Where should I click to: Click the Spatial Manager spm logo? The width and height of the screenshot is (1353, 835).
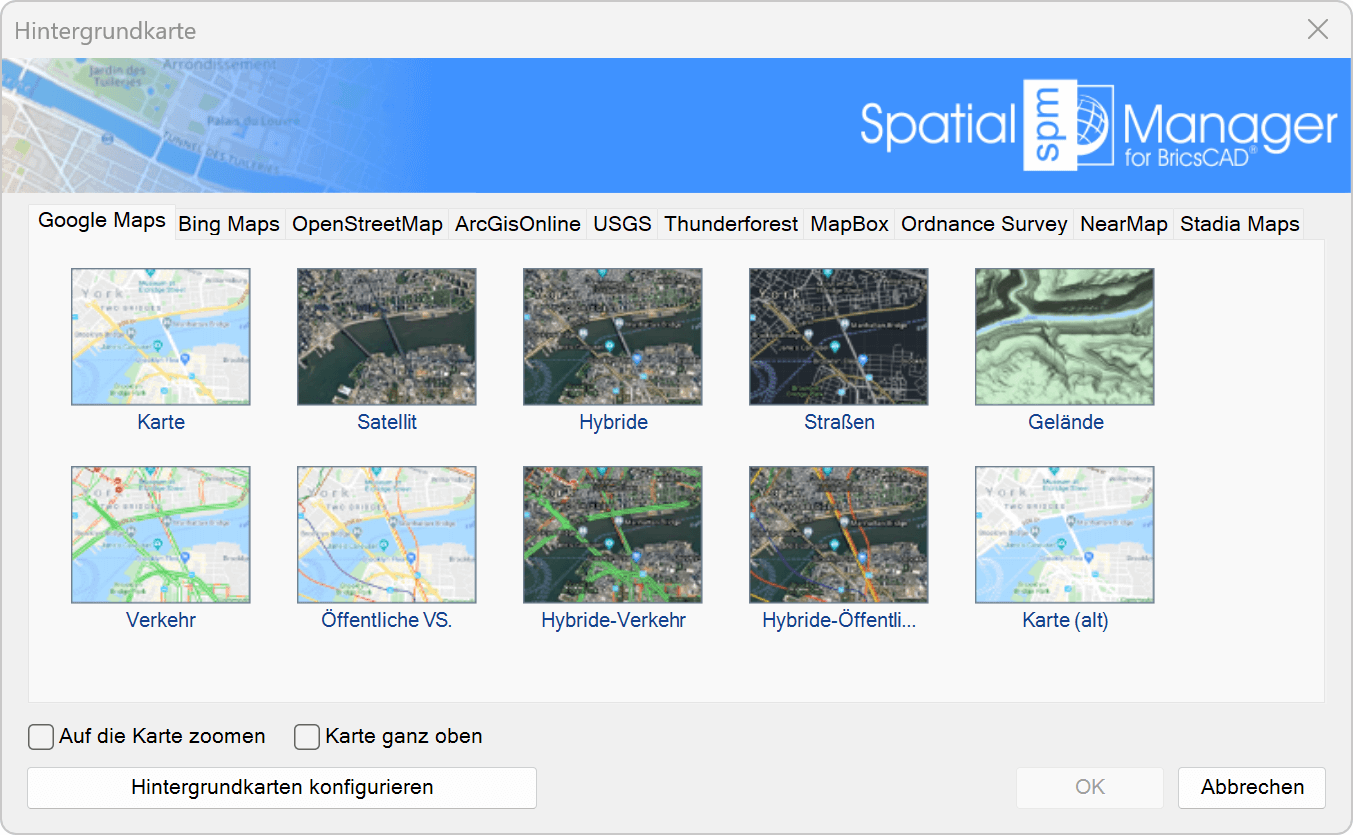tap(1067, 125)
